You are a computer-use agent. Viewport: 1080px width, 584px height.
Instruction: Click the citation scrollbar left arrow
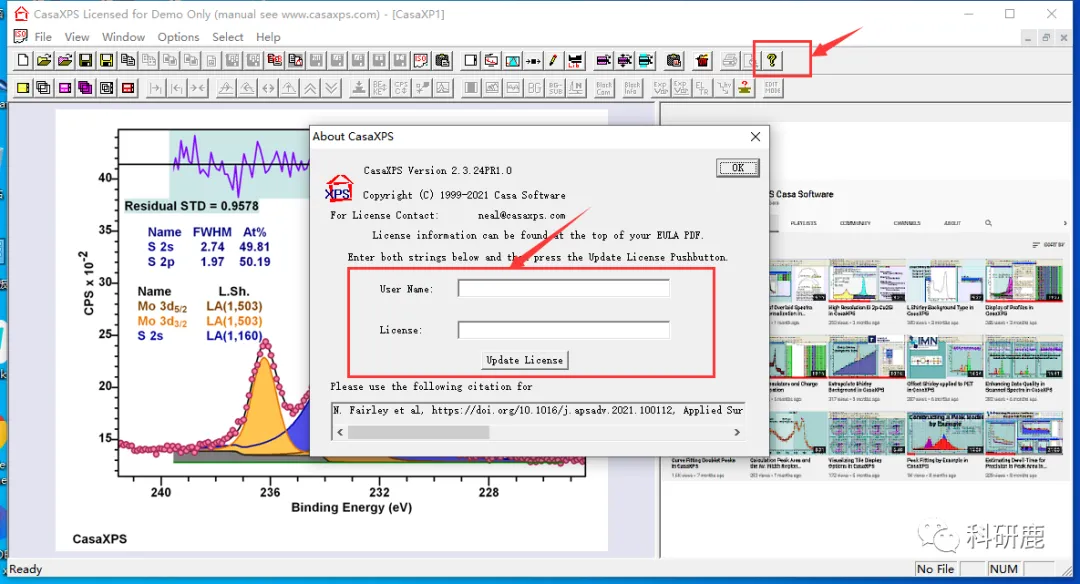340,432
